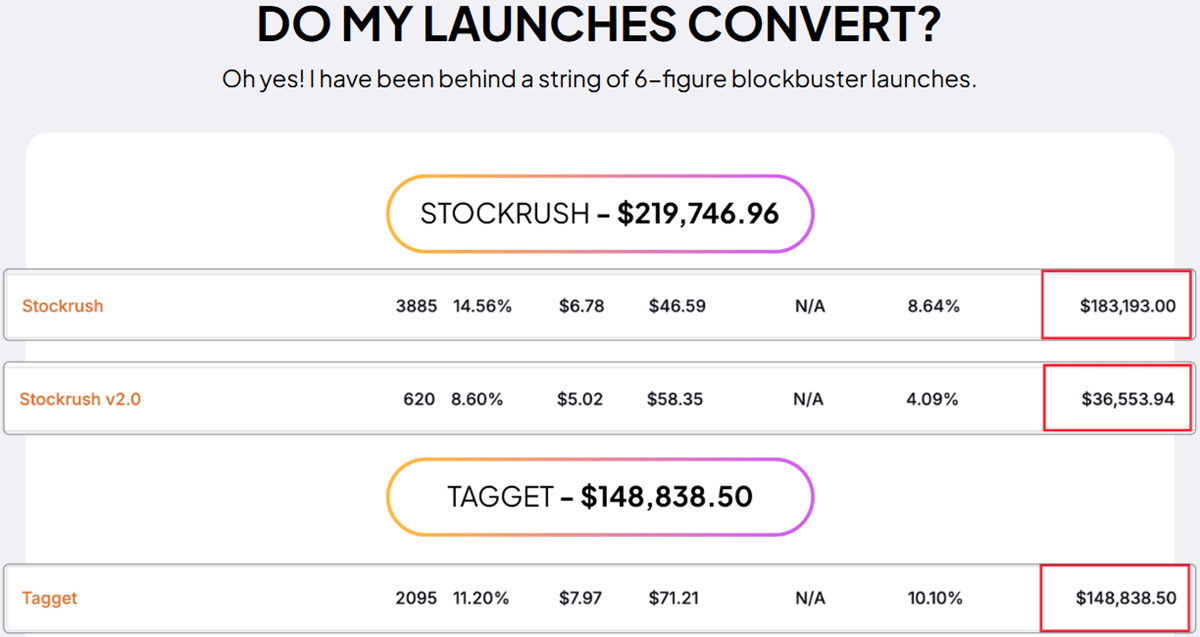The width and height of the screenshot is (1200, 637).
Task: Click the $71.21 value in Tagget row
Action: (x=674, y=599)
